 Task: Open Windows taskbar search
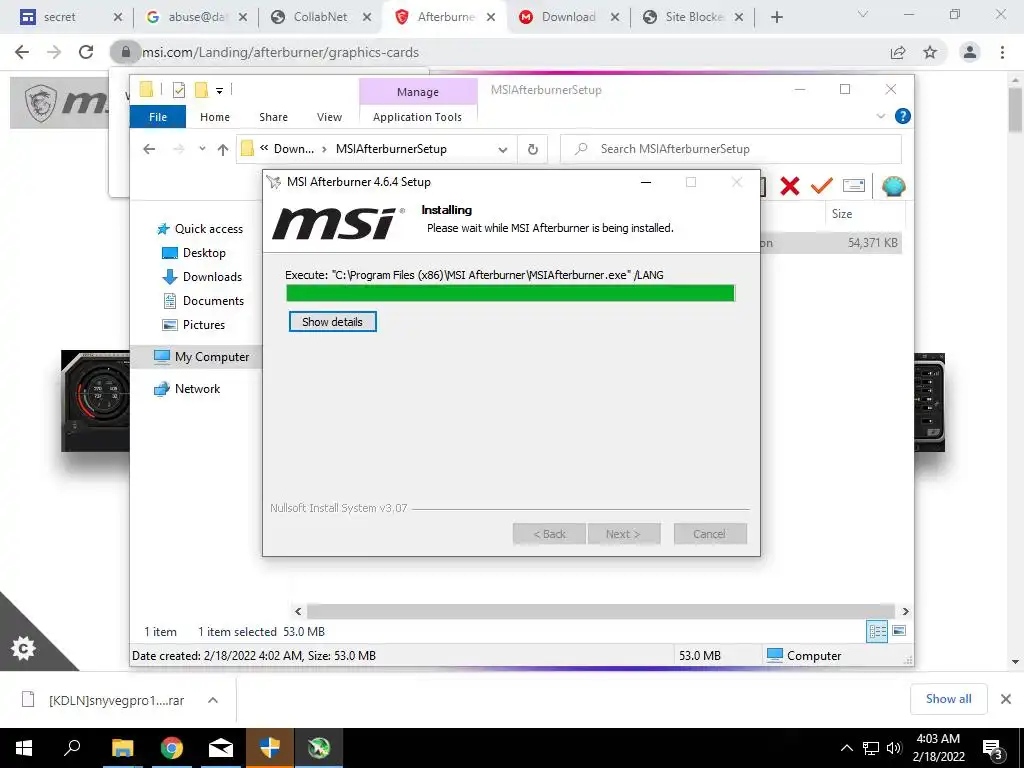pyautogui.click(x=72, y=748)
